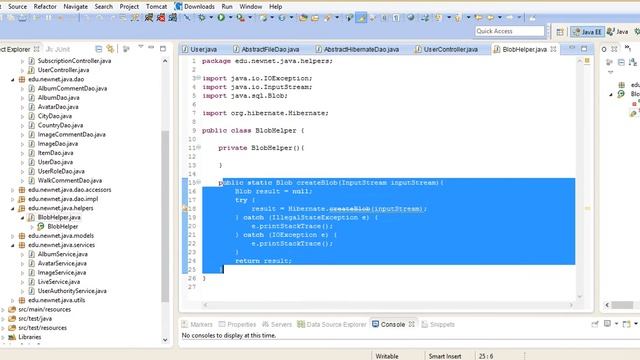Open the Servers view tab
This screenshot has height=360, width=640.
click(277, 324)
